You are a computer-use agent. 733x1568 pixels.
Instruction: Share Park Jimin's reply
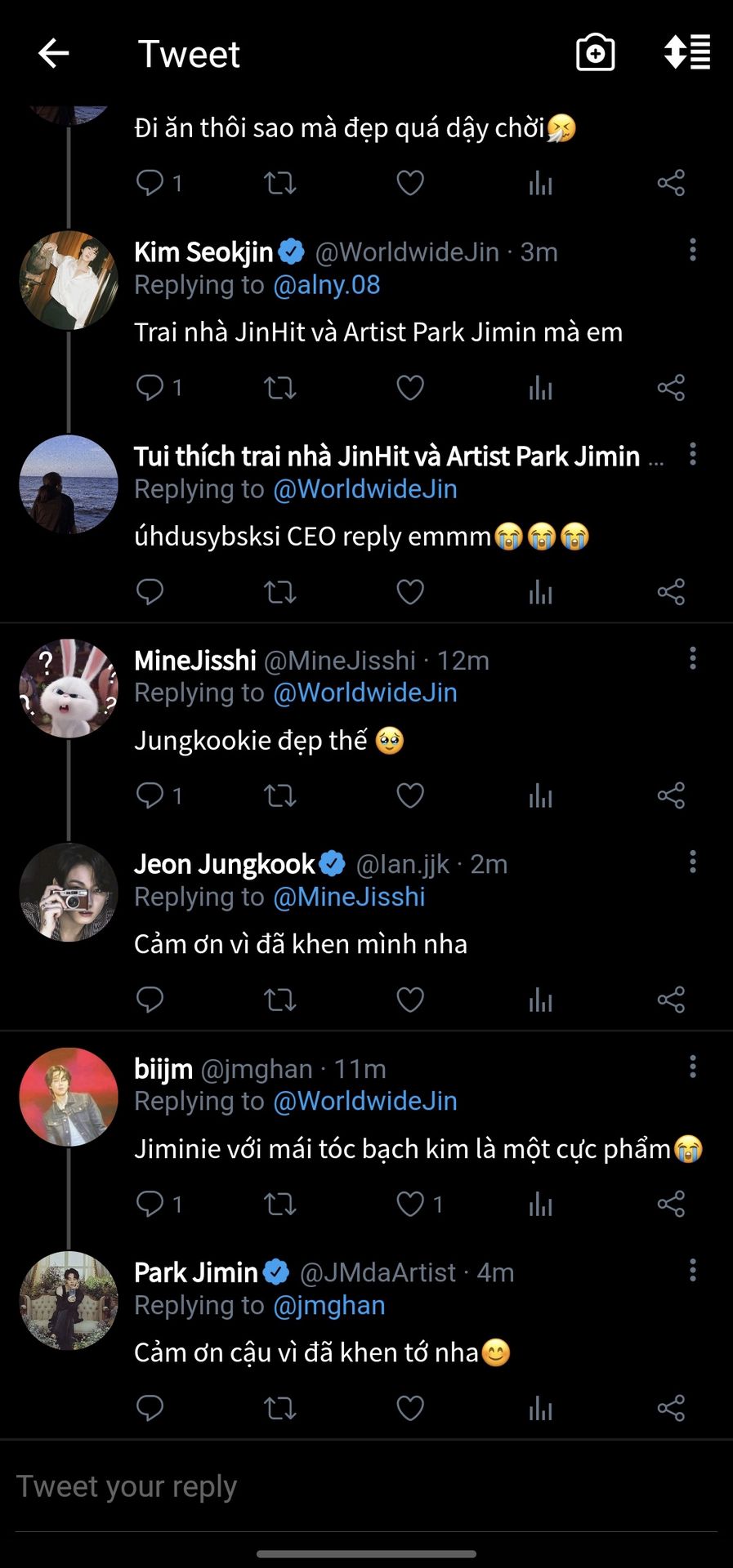tap(671, 1408)
